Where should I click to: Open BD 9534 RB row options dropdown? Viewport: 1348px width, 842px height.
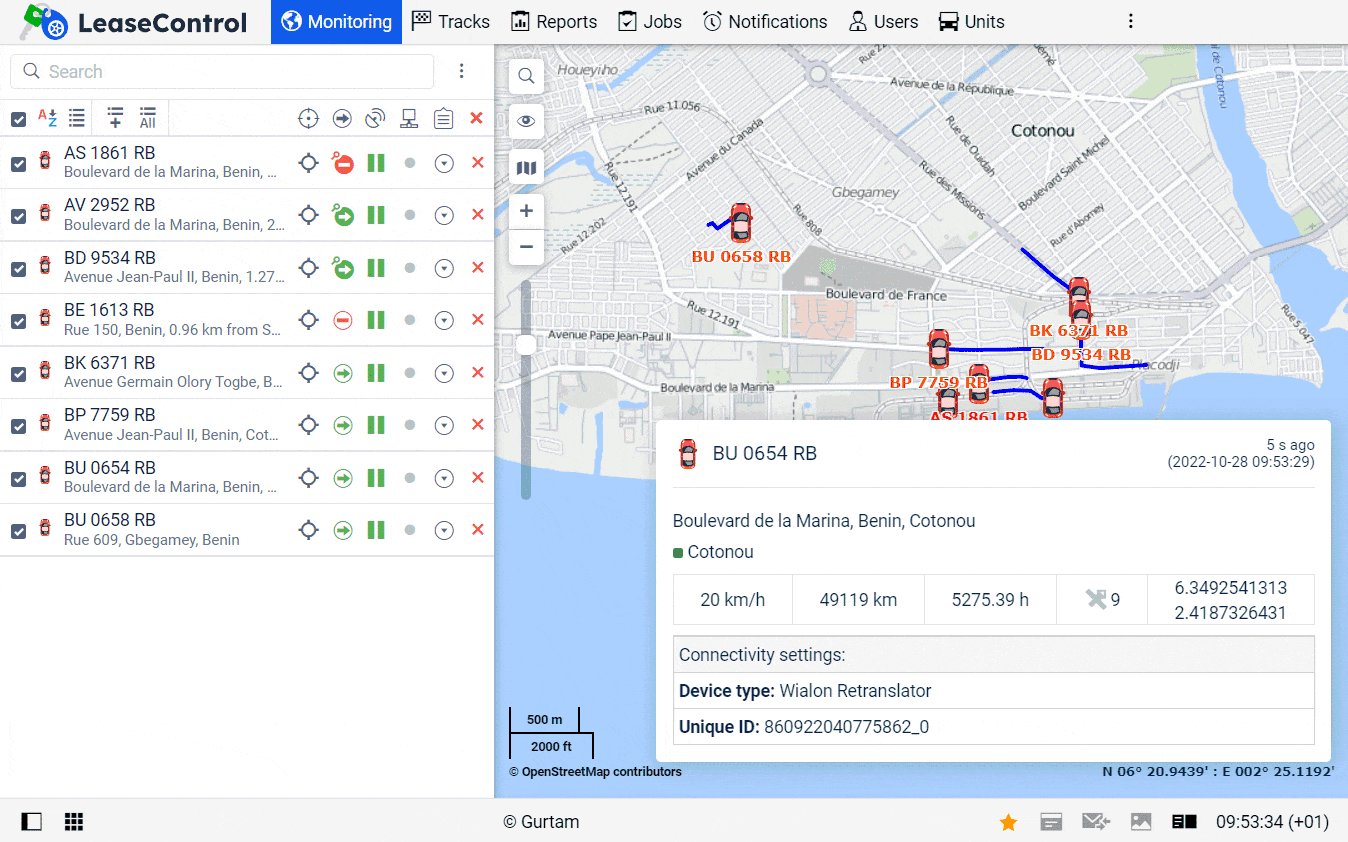point(444,268)
